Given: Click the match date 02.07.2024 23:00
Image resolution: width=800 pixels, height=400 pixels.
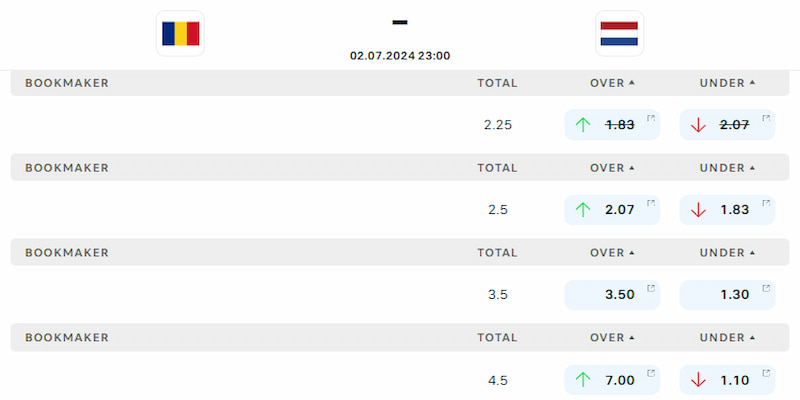Looking at the screenshot, I should coord(400,56).
